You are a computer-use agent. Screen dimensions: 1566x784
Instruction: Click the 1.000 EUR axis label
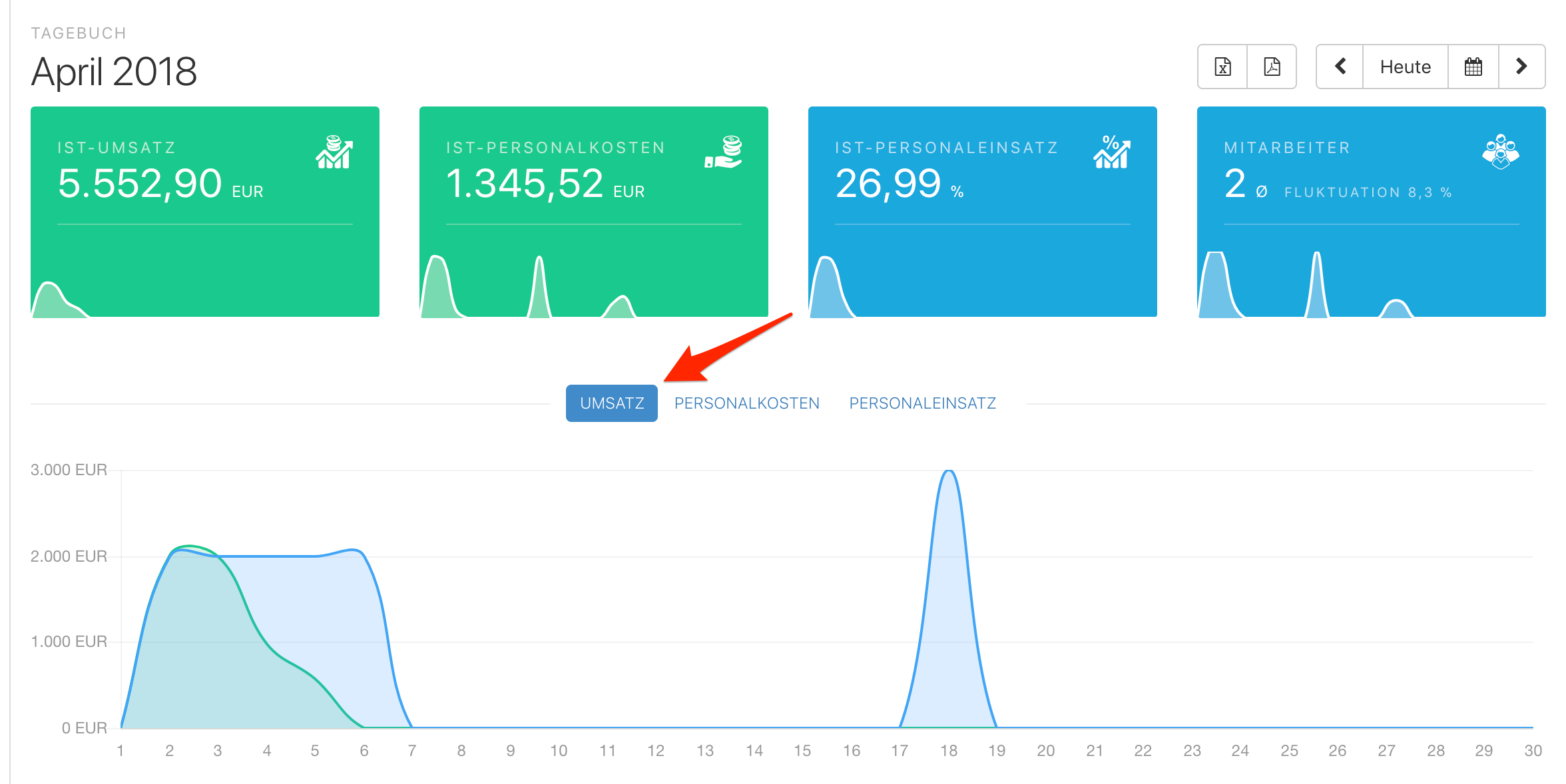pyautogui.click(x=69, y=642)
